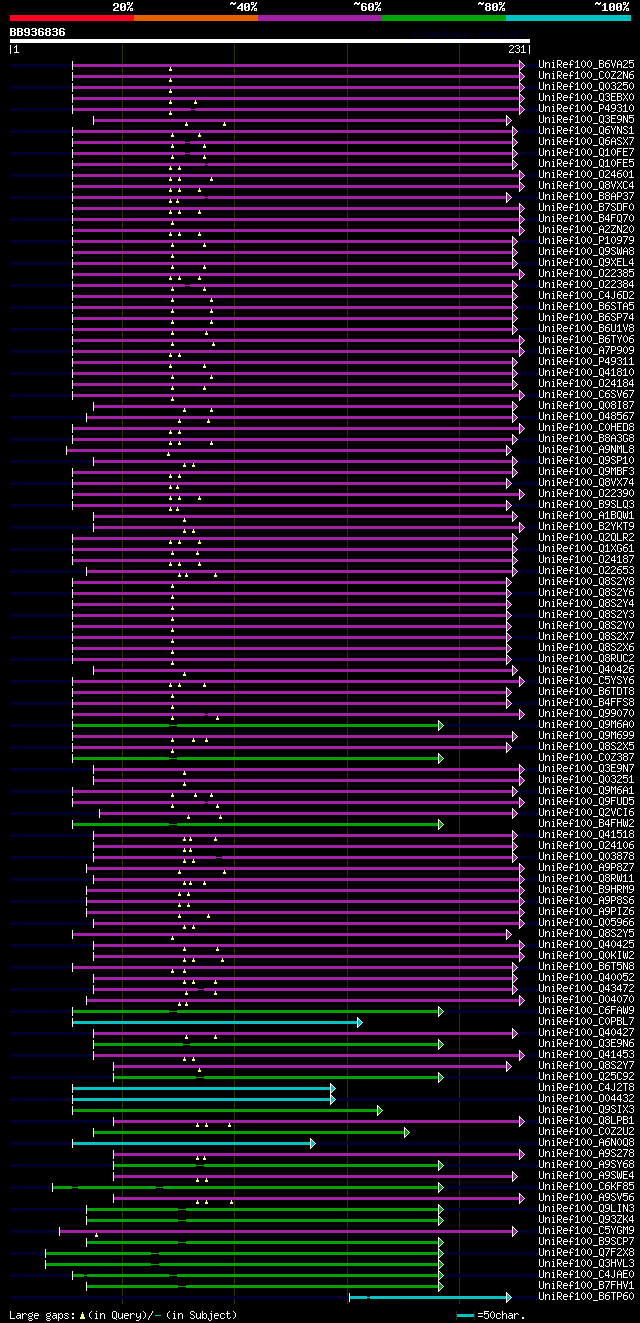Select hit UniRef100_C6KF85
Image resolution: width=640 pixels, height=1323 pixels.
[586, 1186]
